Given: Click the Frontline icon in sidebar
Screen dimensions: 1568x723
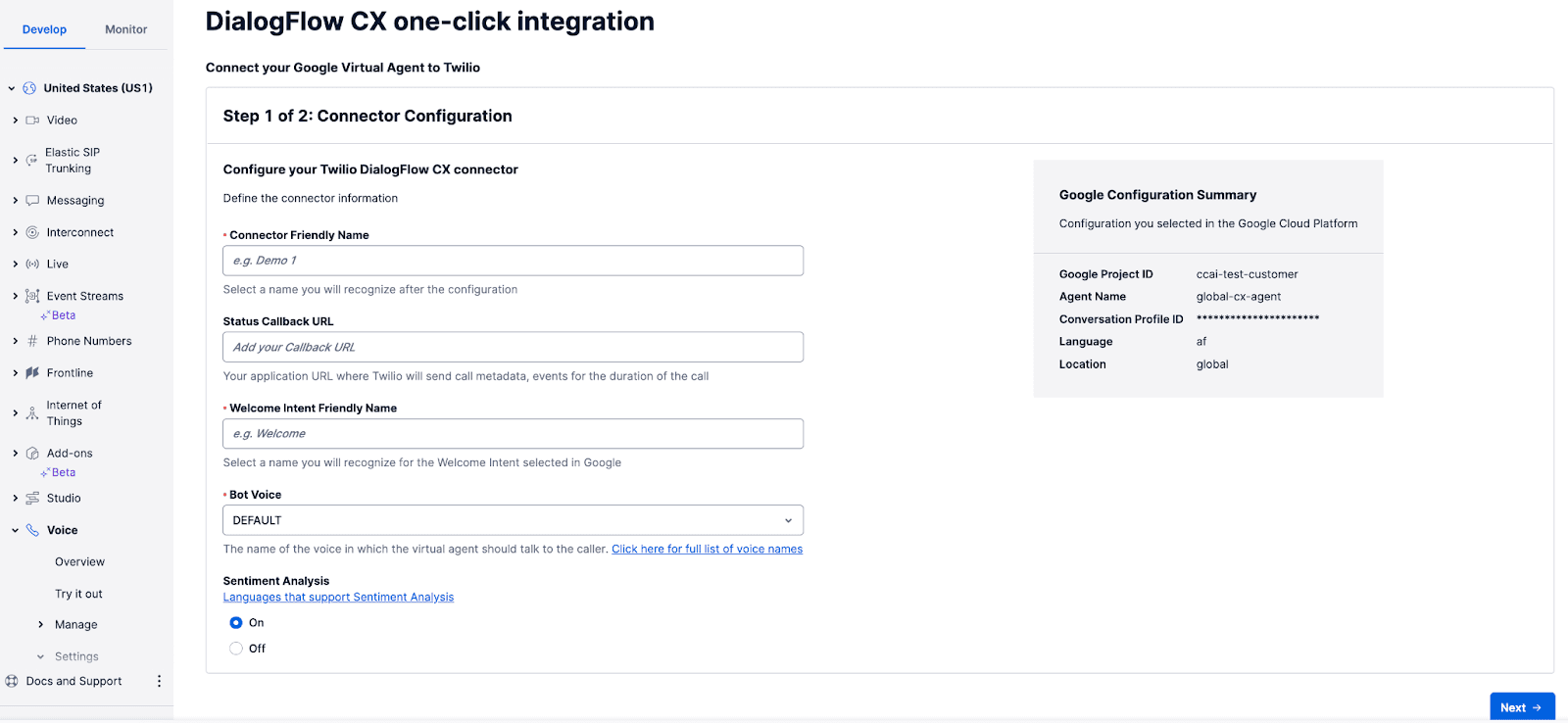Looking at the screenshot, I should click(x=32, y=373).
